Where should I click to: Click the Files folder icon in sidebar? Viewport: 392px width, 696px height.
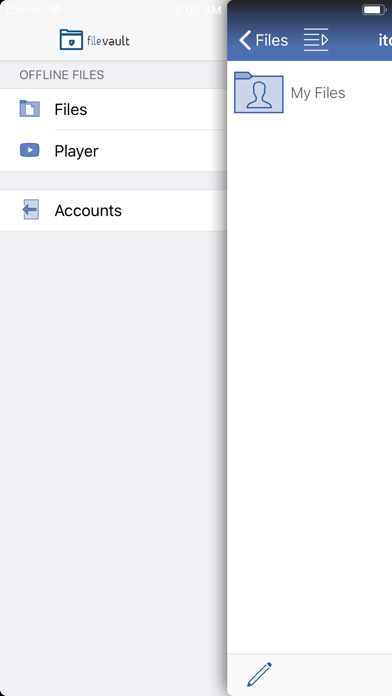[30, 109]
